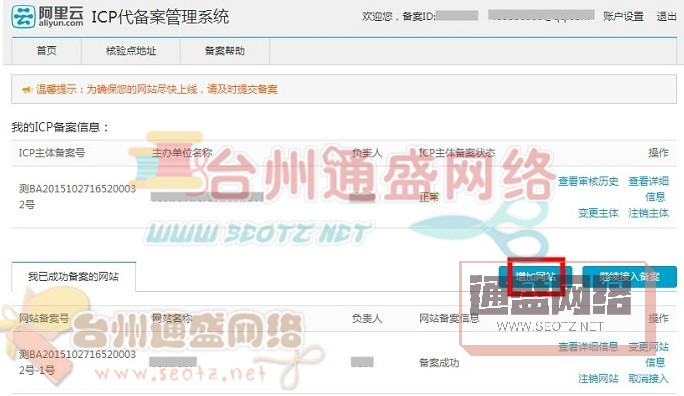Screen dimensions: 684x396
Task: Click the Aliyun cloud logo icon
Action: tap(23, 17)
